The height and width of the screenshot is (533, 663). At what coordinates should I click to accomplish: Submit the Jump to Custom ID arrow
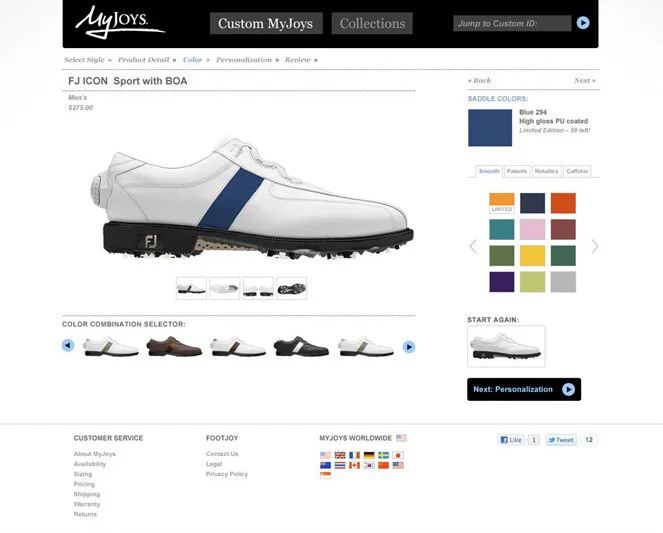click(x=583, y=23)
